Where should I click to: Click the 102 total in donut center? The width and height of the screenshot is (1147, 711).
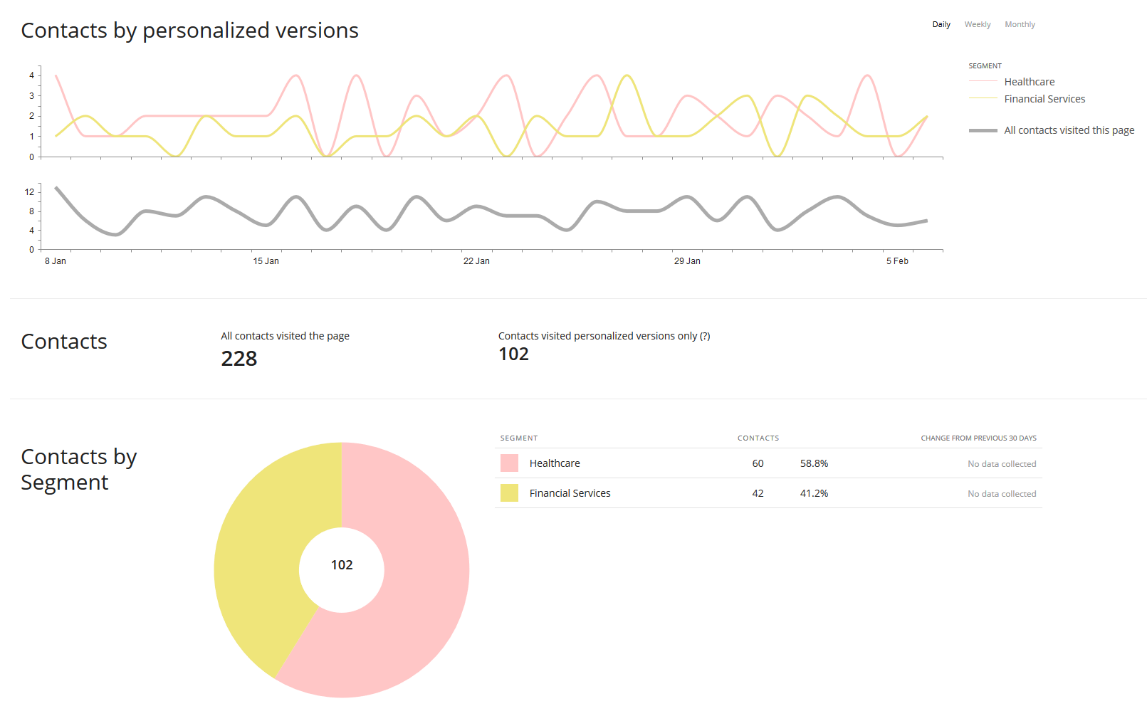(x=342, y=565)
